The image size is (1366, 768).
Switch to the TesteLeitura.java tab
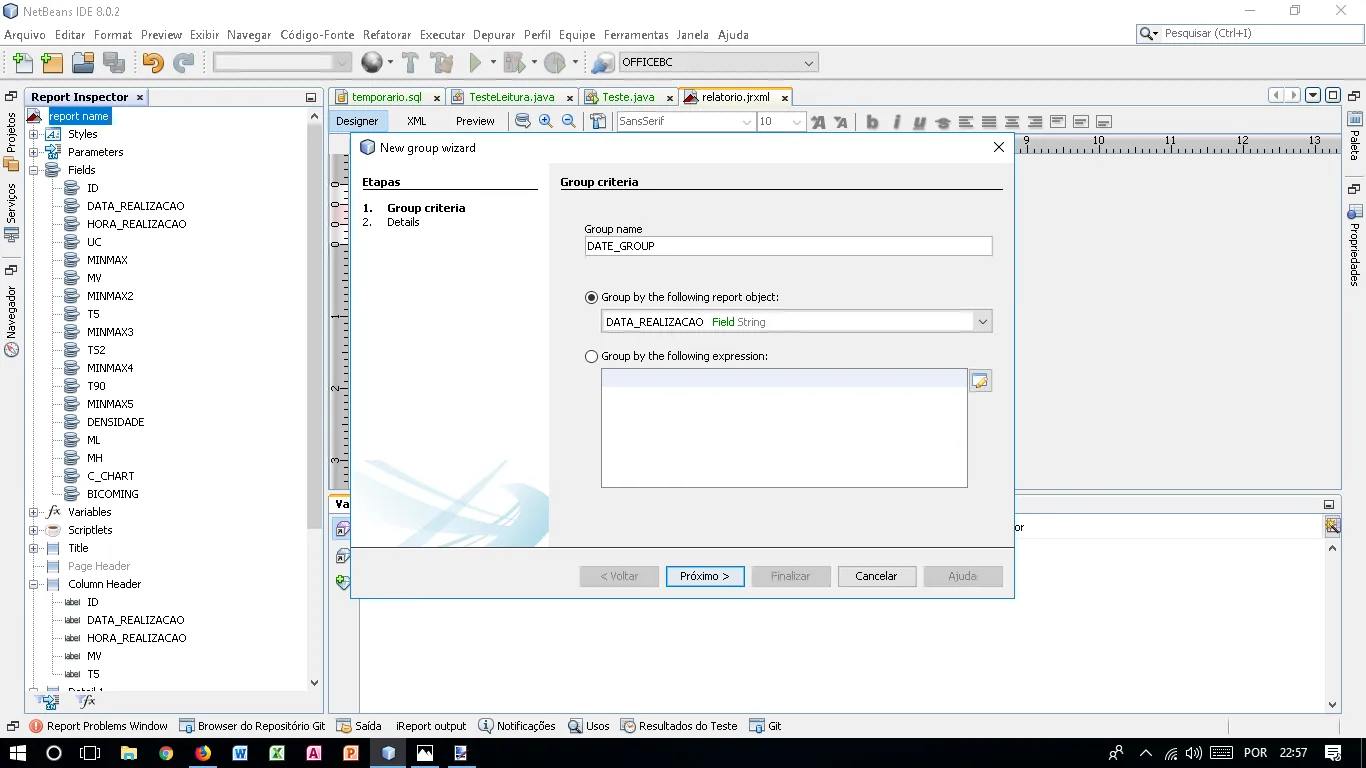511,97
